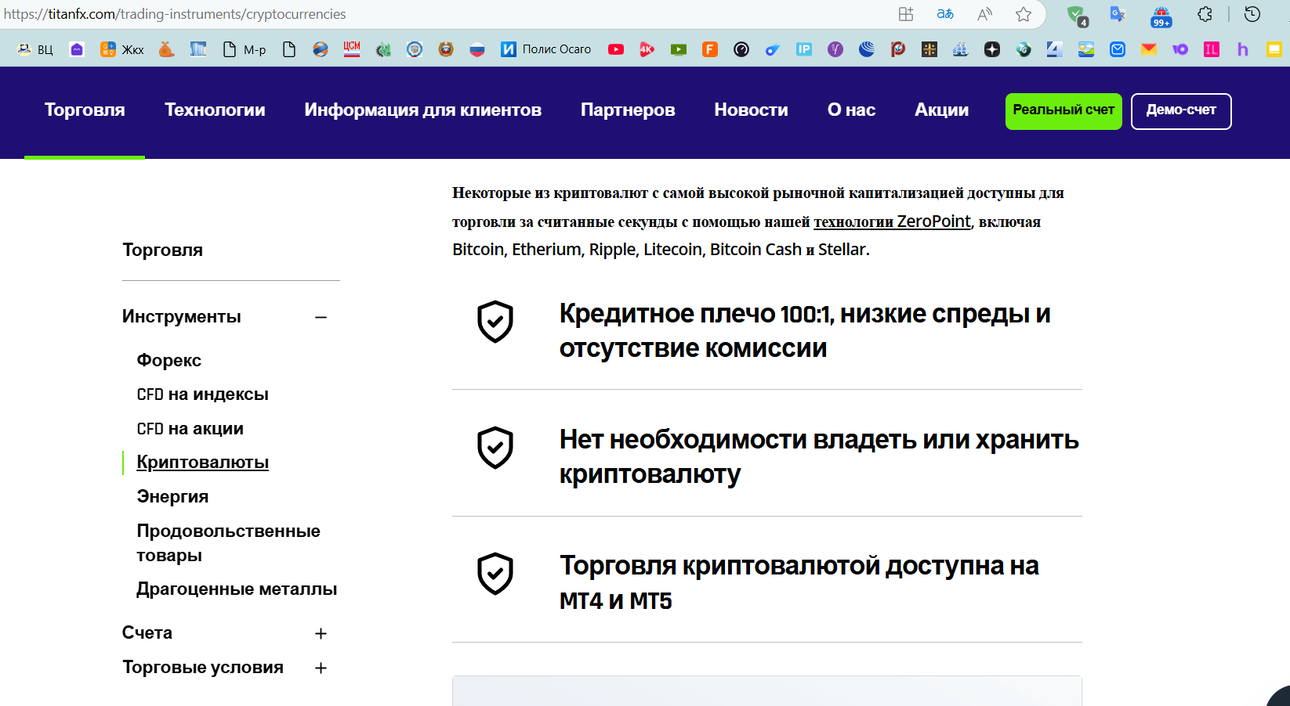Click the split screen/apps icon in address bar
The image size is (1290, 706).
pyautogui.click(x=906, y=14)
